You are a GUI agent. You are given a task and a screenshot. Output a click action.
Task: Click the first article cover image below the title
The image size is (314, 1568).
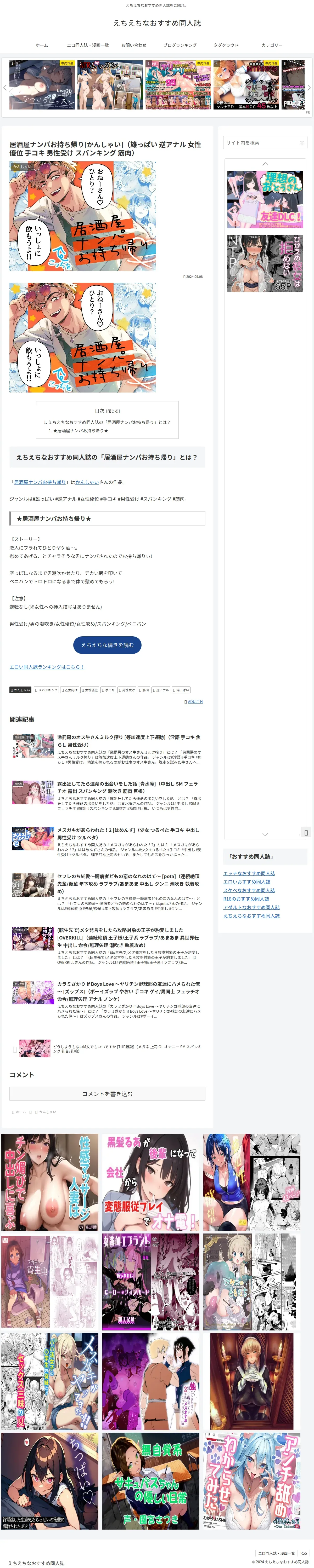tap(82, 216)
